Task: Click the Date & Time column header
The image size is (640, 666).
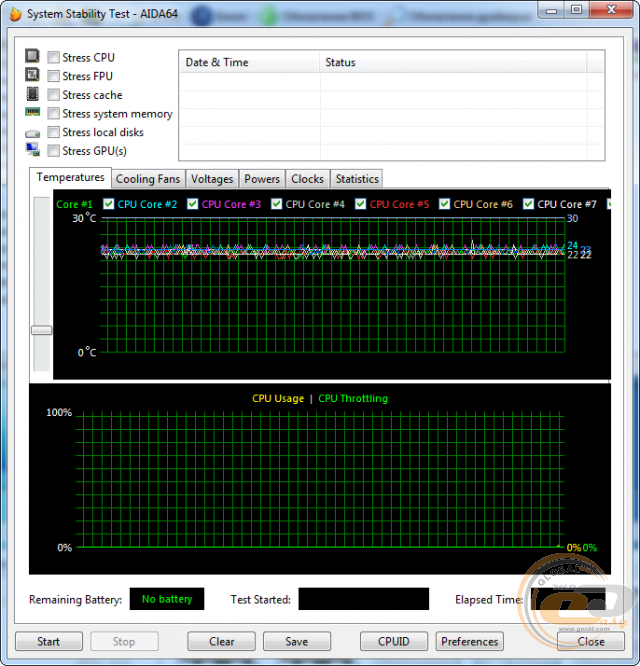Action: [249, 62]
